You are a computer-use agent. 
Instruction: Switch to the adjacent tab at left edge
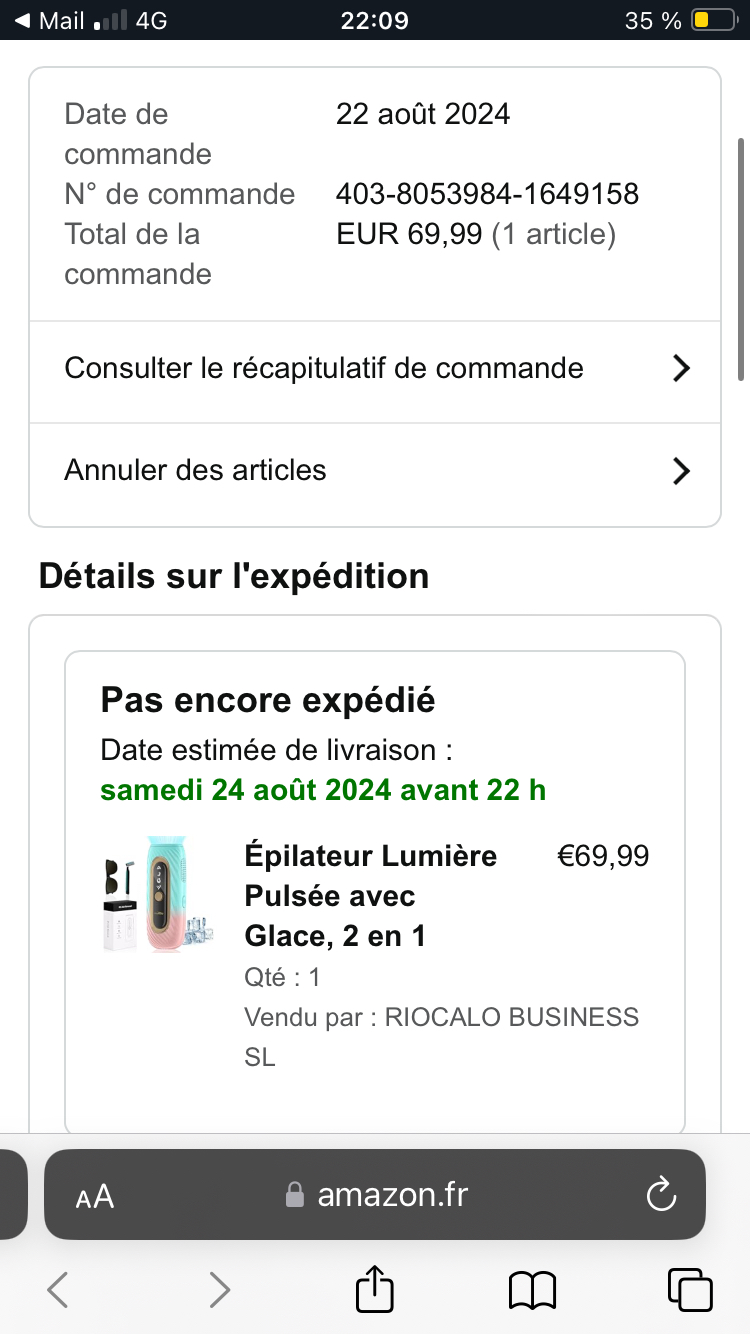12,1194
